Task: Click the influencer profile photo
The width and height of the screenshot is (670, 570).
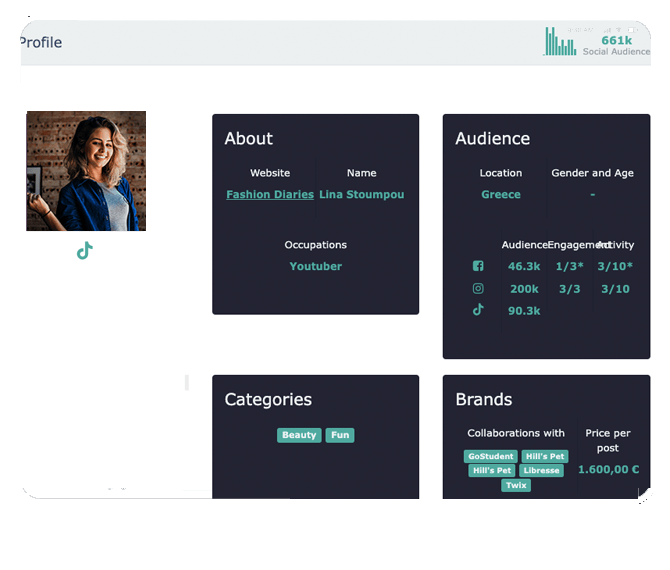Action: point(86,171)
